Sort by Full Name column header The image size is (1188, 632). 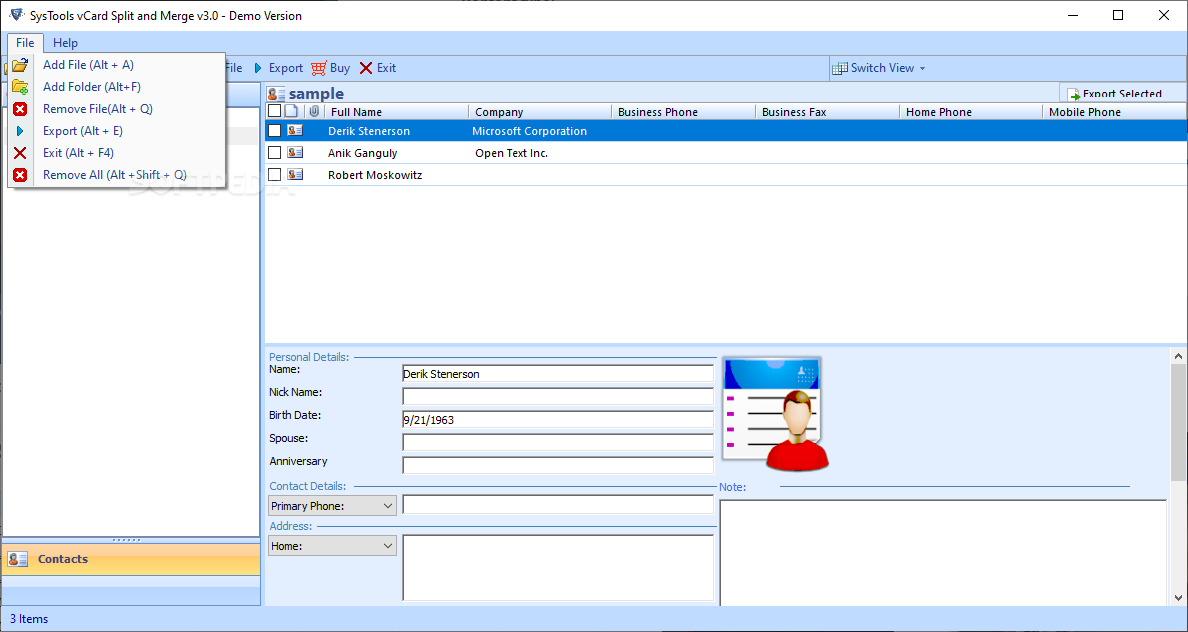pos(396,112)
